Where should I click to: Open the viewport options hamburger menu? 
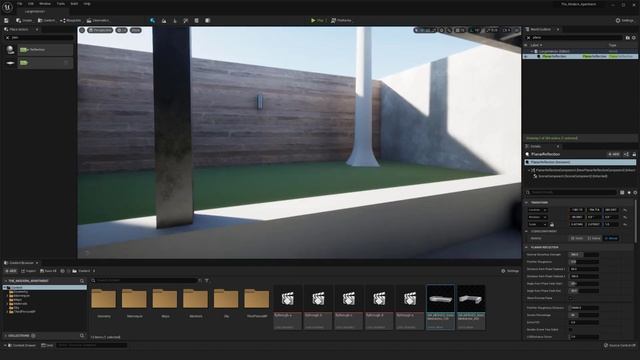click(x=82, y=30)
